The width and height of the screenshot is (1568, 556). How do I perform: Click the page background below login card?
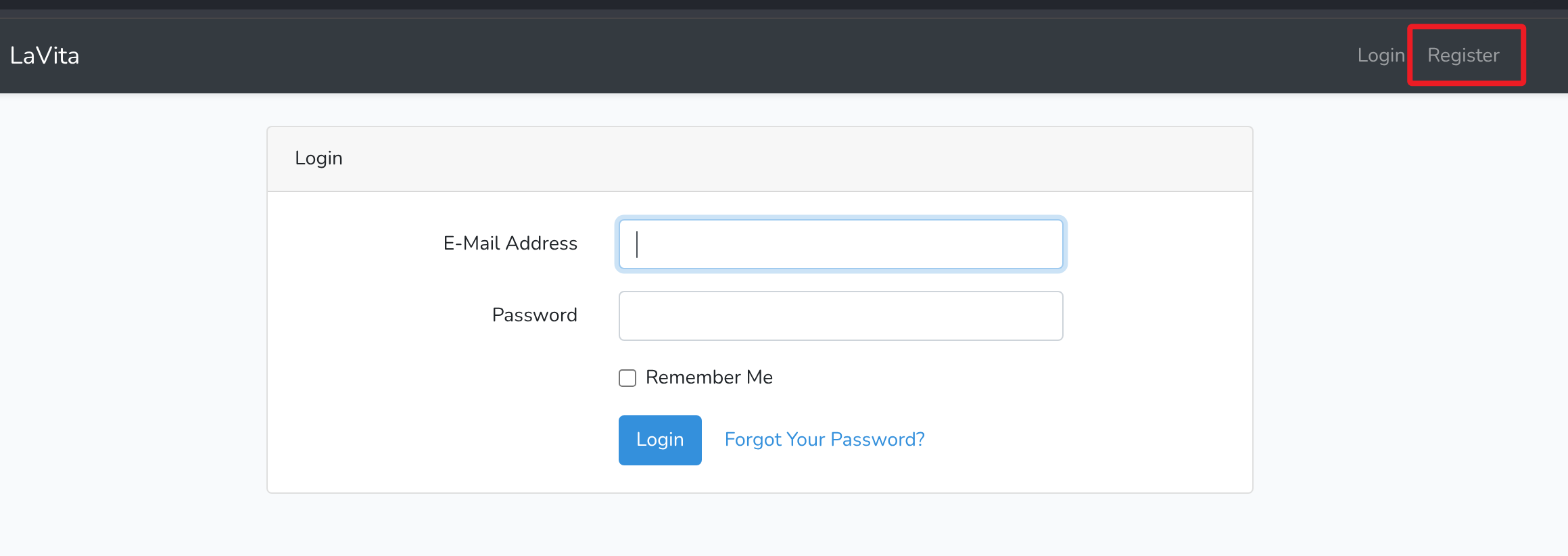click(760, 526)
